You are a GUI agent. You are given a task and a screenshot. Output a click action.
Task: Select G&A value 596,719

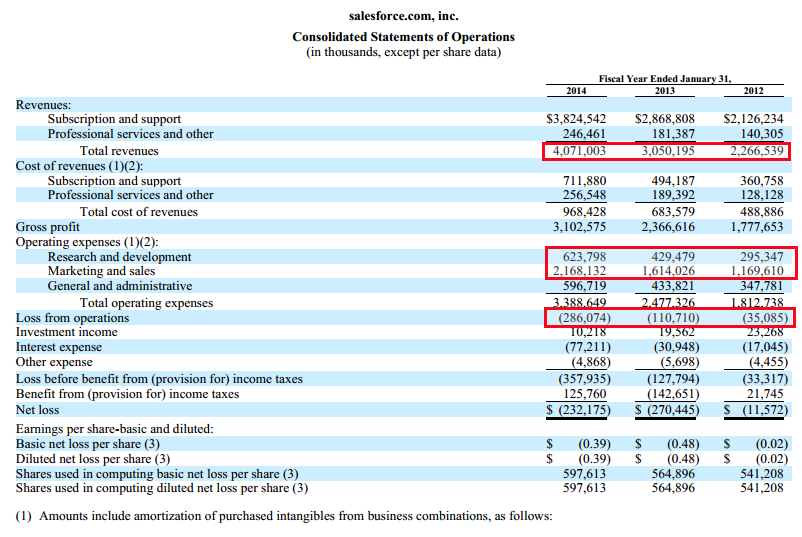pyautogui.click(x=584, y=286)
